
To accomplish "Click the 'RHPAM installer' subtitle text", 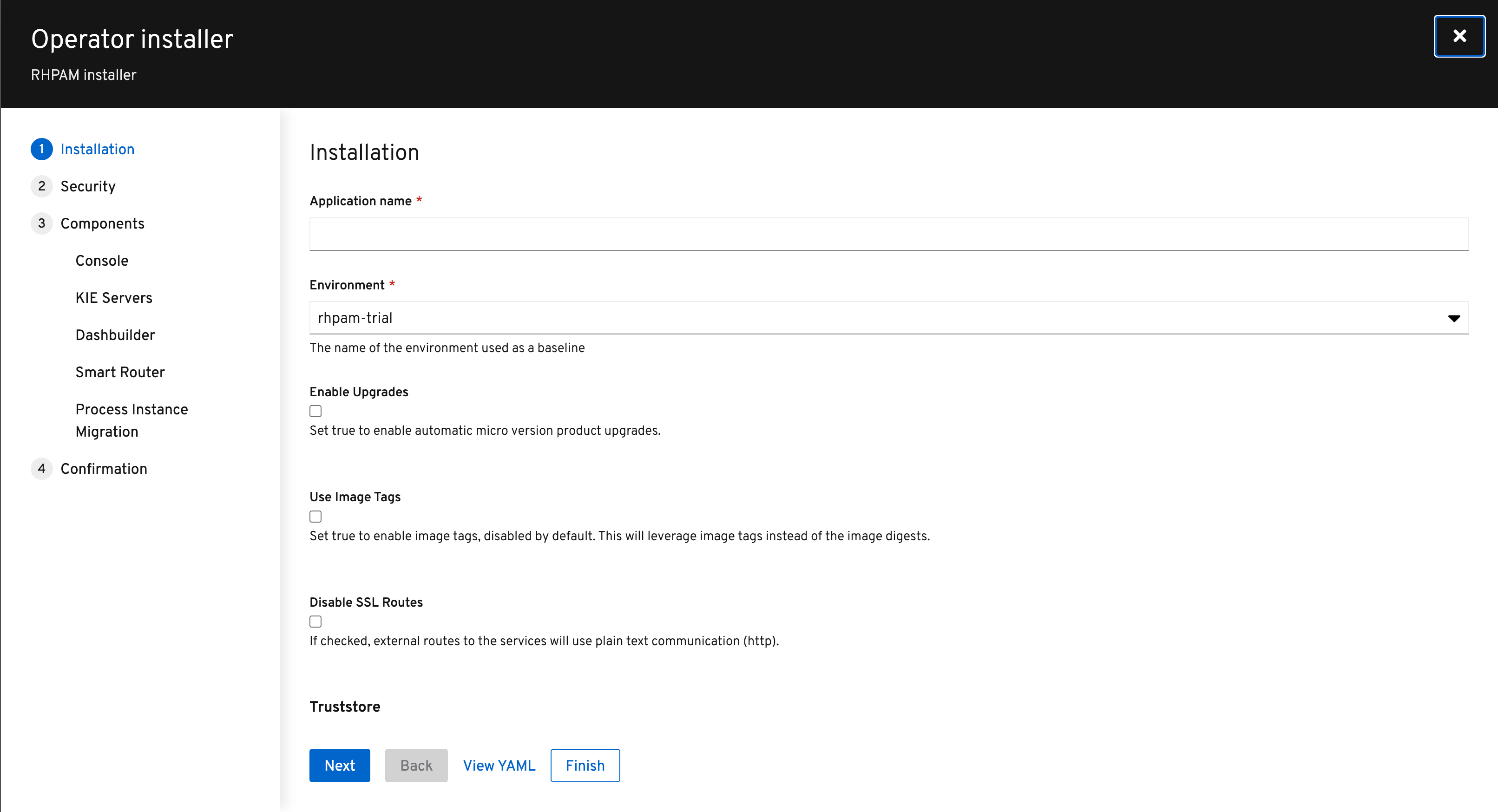I will tap(83, 75).
